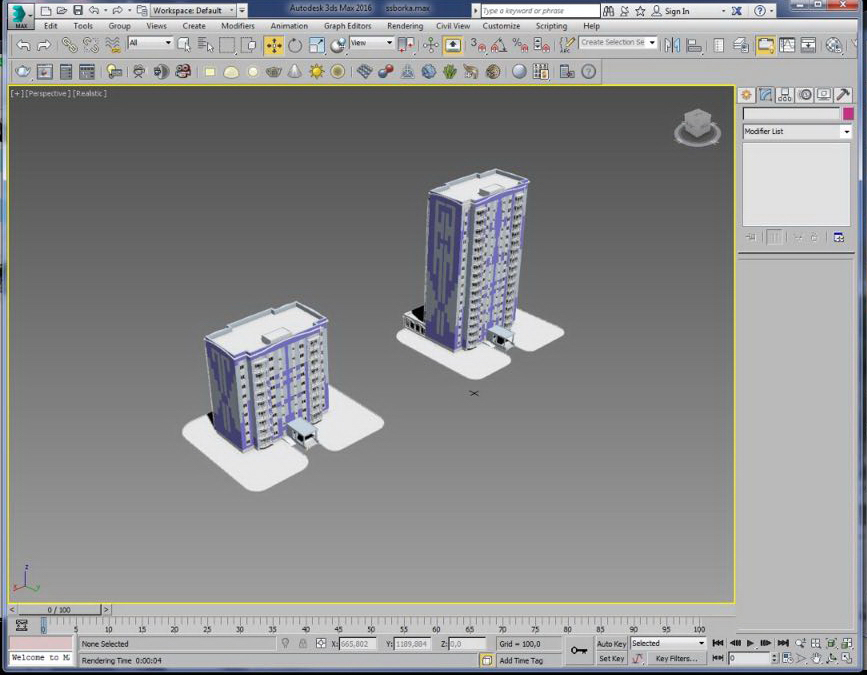Select the Move tool in main toolbar
The width and height of the screenshot is (867, 675).
pos(274,45)
